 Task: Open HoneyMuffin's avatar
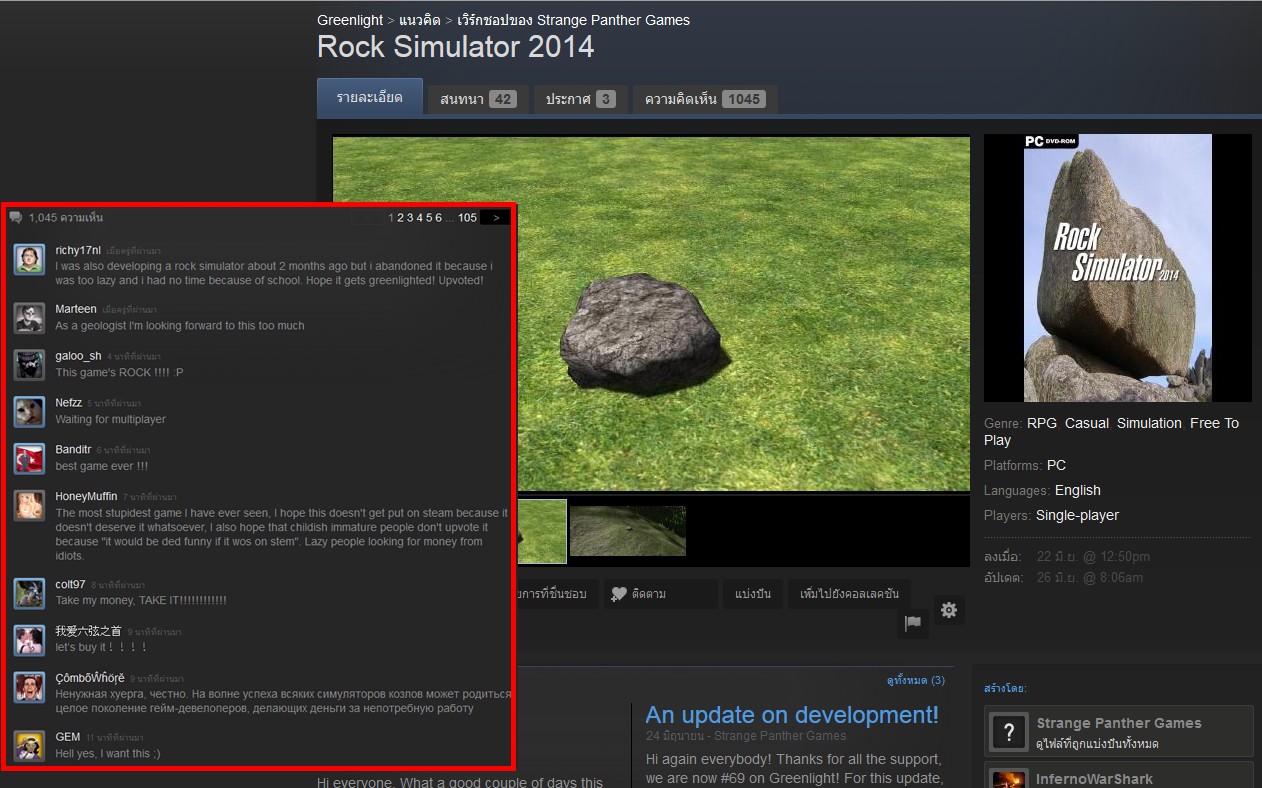(x=29, y=506)
